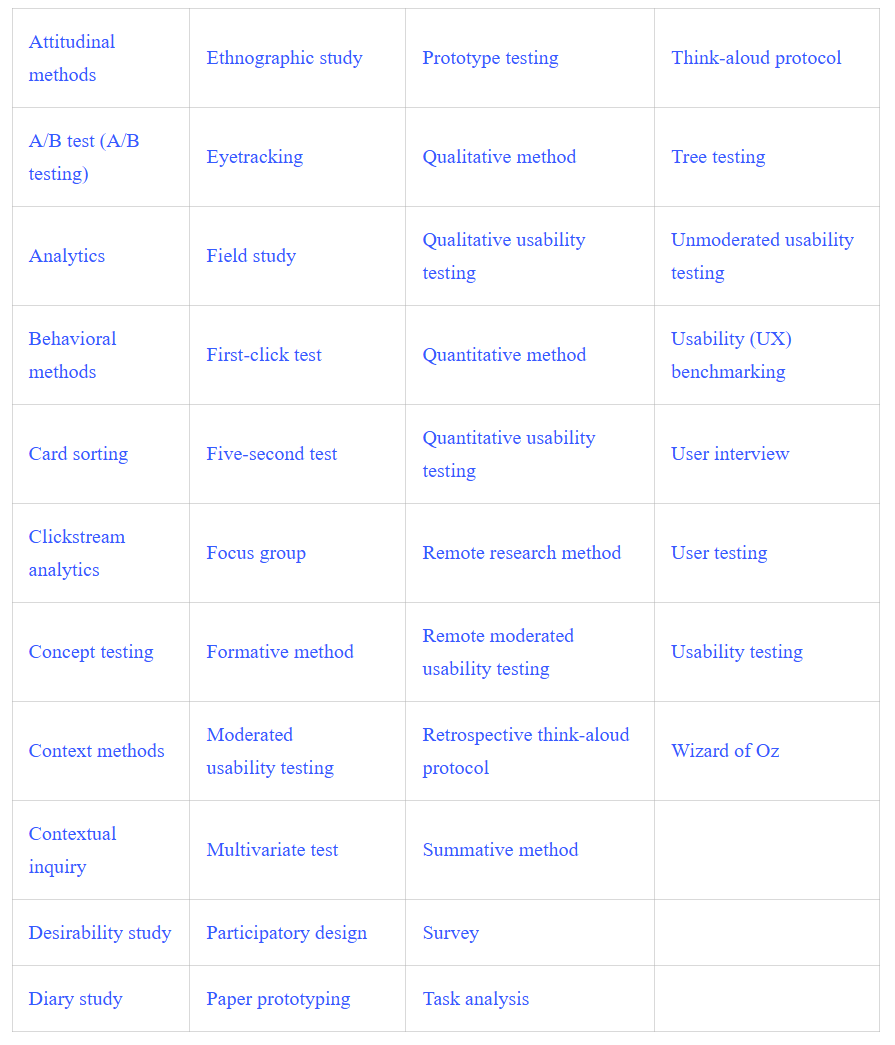This screenshot has width=895, height=1045.
Task: Open Remote research method link
Action: (521, 553)
